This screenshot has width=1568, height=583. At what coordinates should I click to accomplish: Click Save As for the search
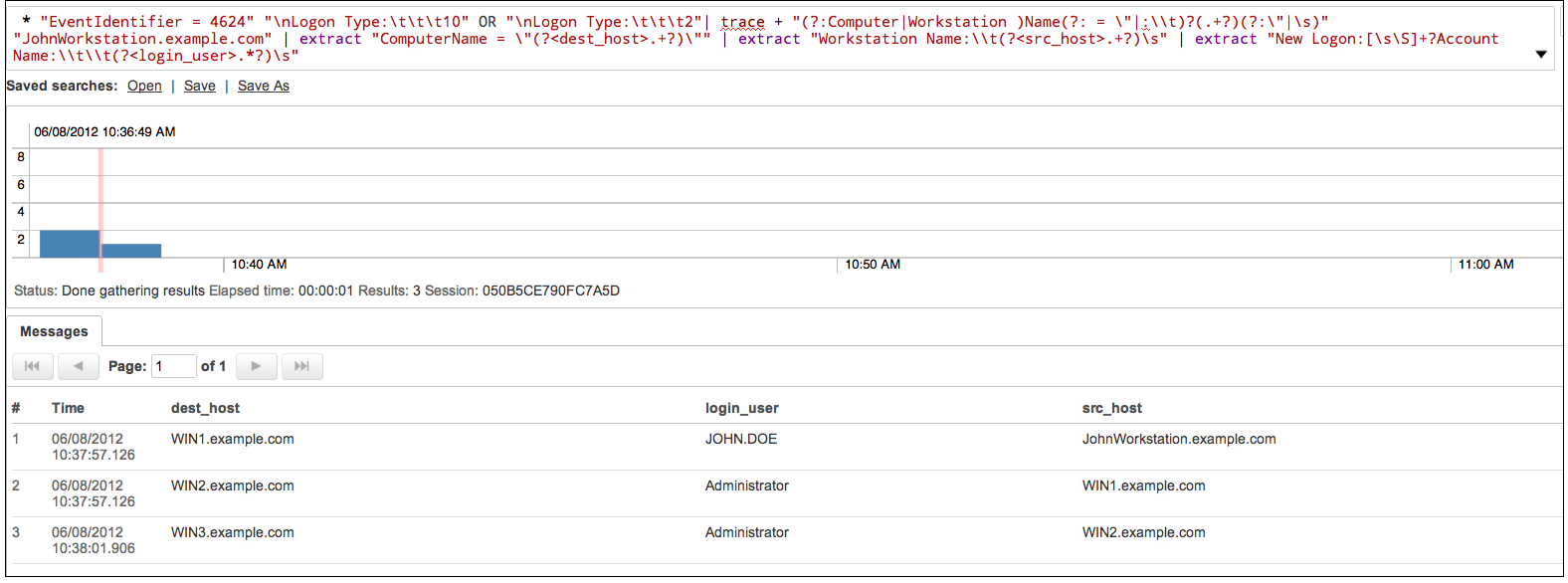click(x=263, y=87)
